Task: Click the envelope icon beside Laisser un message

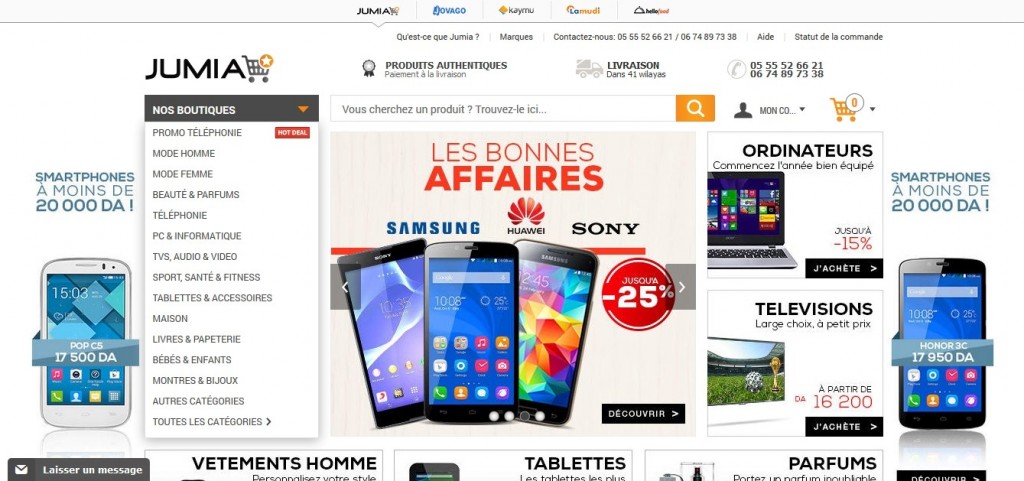Action: click(22, 469)
